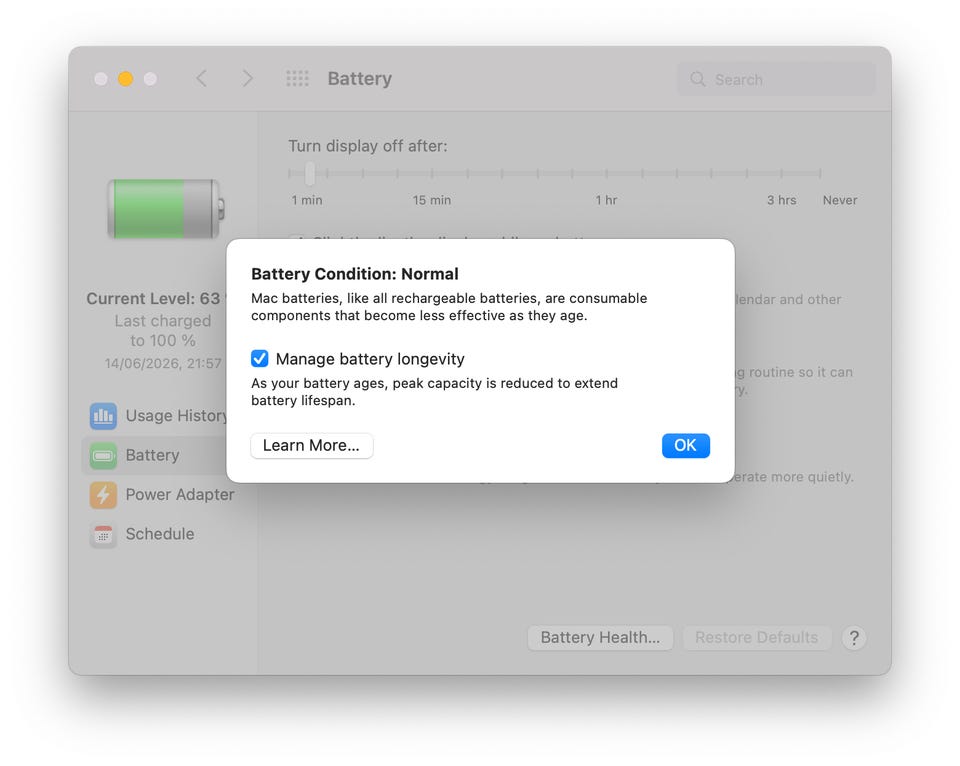Click the Turn display off after label
The image size is (960, 766).
tap(368, 146)
